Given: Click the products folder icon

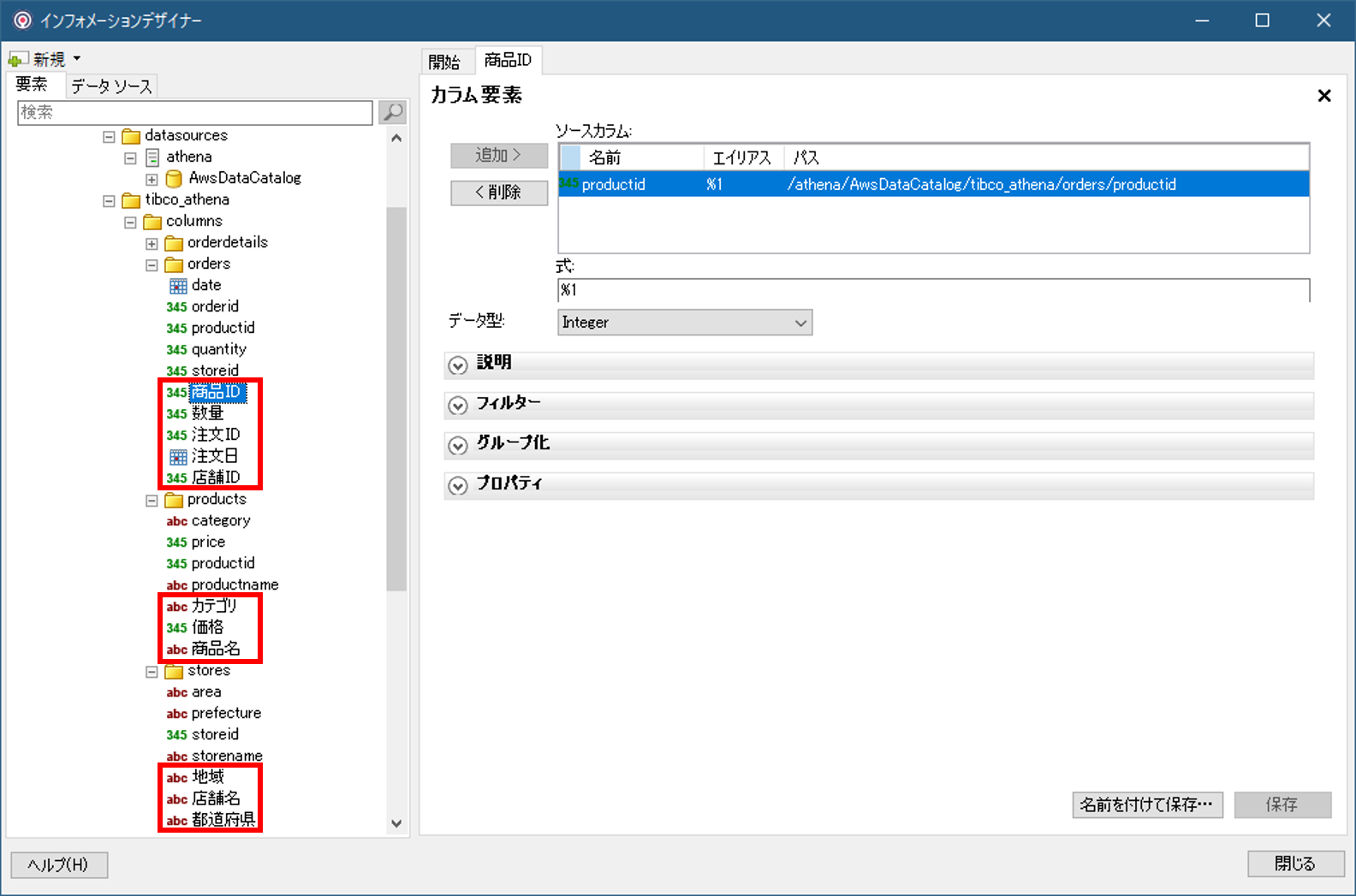Looking at the screenshot, I should [x=174, y=500].
